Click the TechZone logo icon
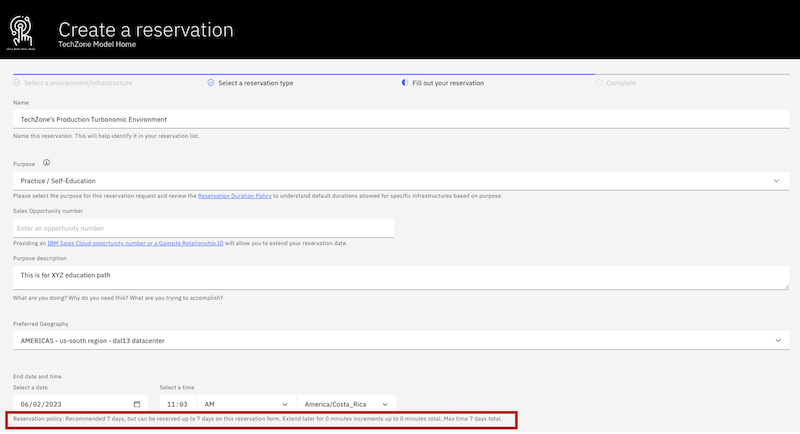 pyautogui.click(x=21, y=33)
